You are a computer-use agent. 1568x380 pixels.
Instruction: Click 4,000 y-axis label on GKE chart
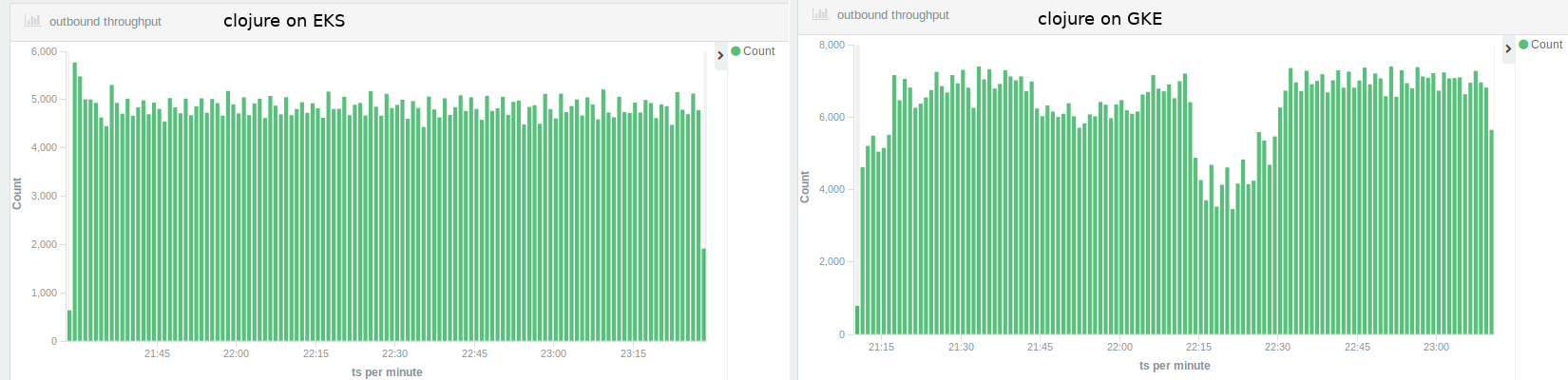[832, 189]
